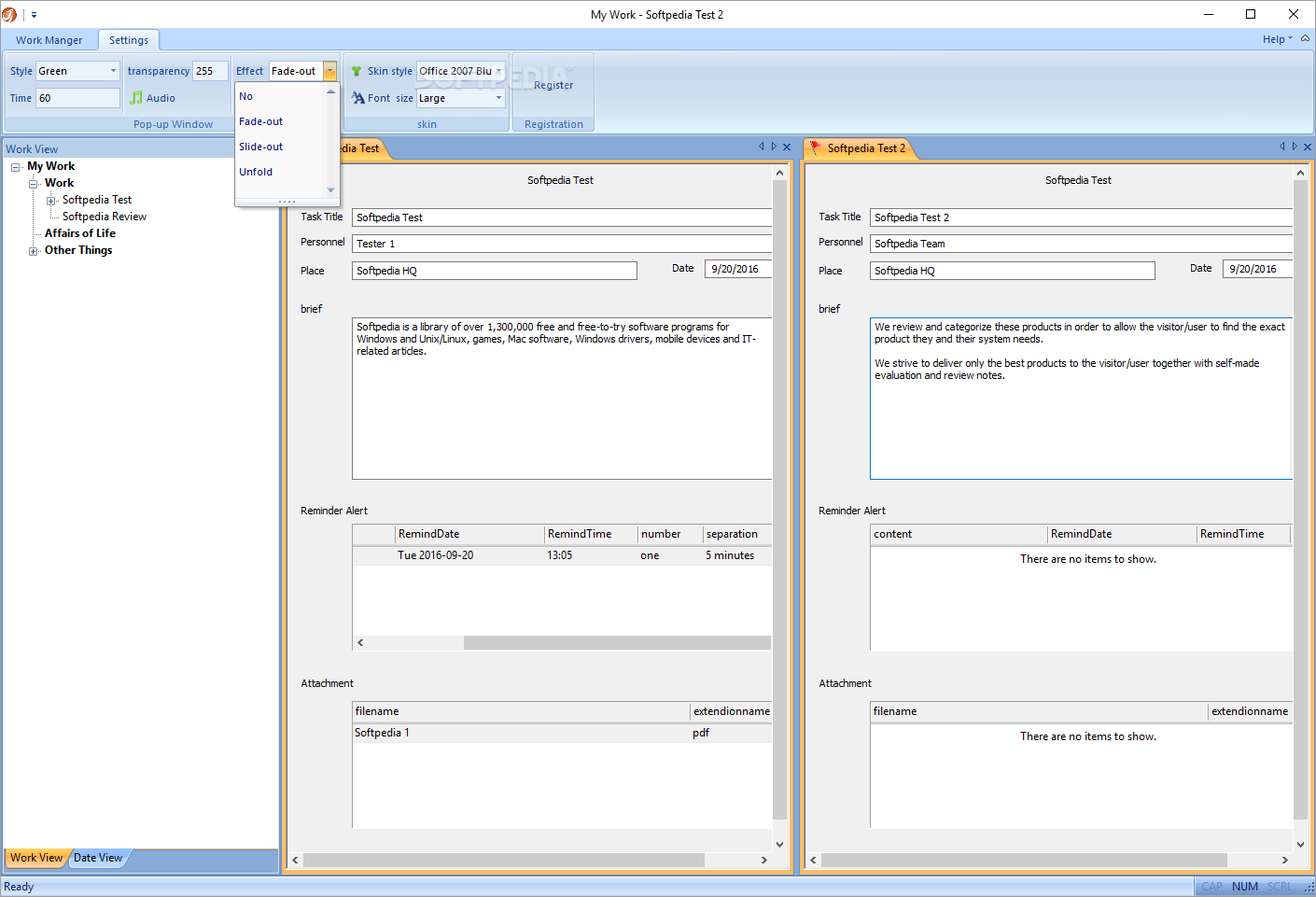Viewport: 1316px width, 897px height.
Task: Click the RemindTime column header in right pane
Action: pos(1243,534)
